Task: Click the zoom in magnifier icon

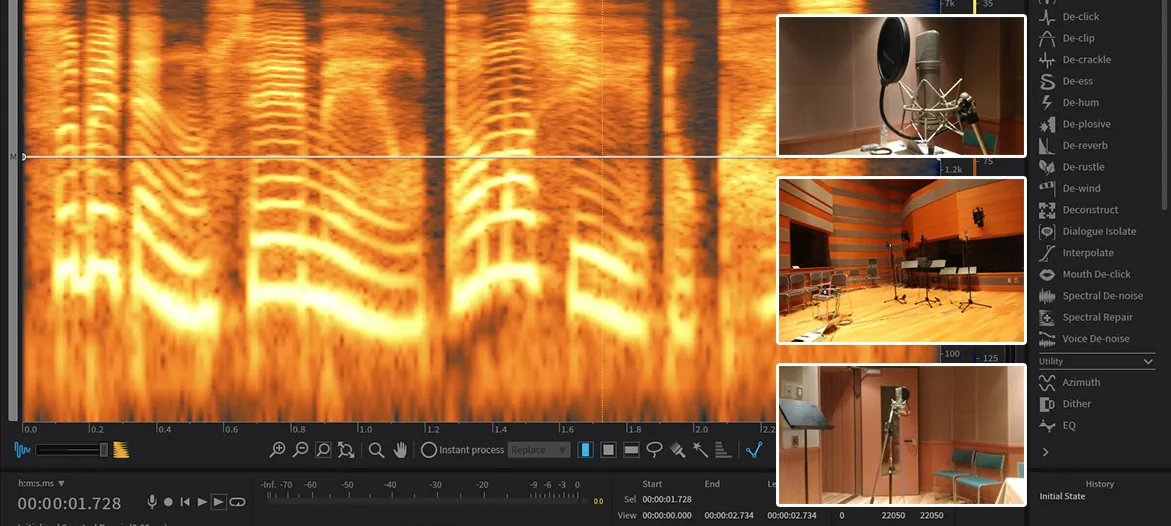Action: pyautogui.click(x=278, y=450)
